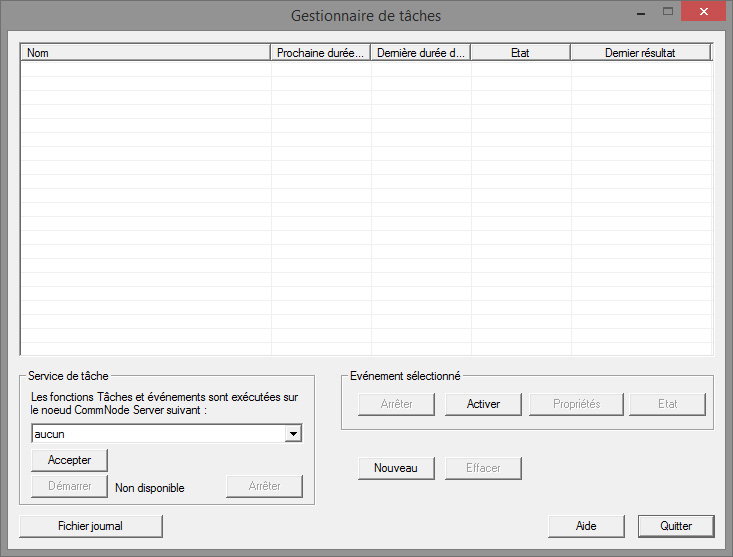
Task: Click the Dernier résultat column header
Action: pyautogui.click(x=640, y=52)
